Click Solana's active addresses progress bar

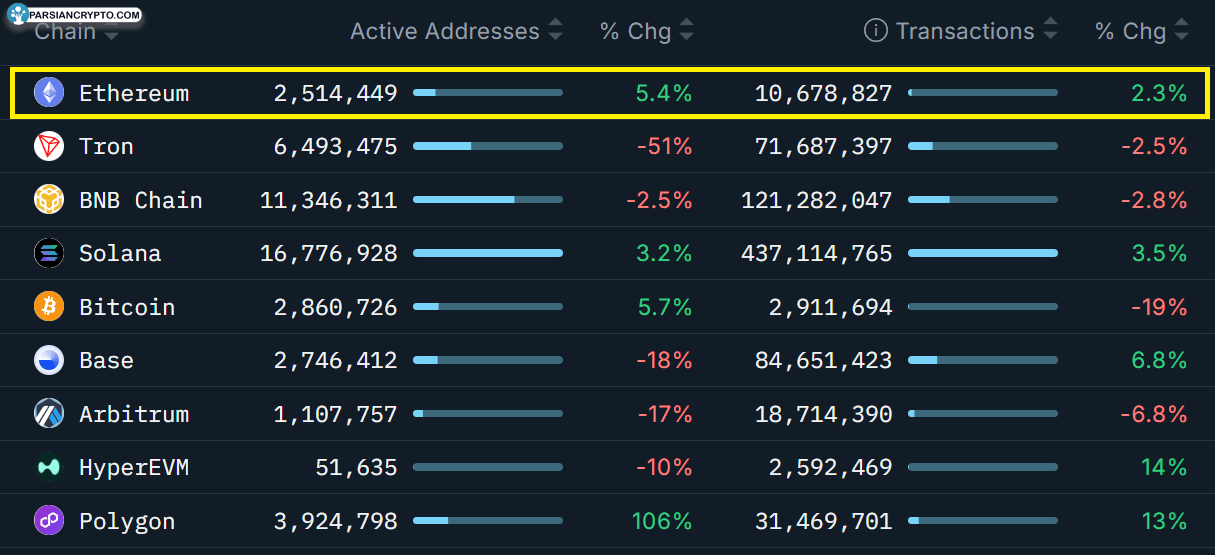488,254
